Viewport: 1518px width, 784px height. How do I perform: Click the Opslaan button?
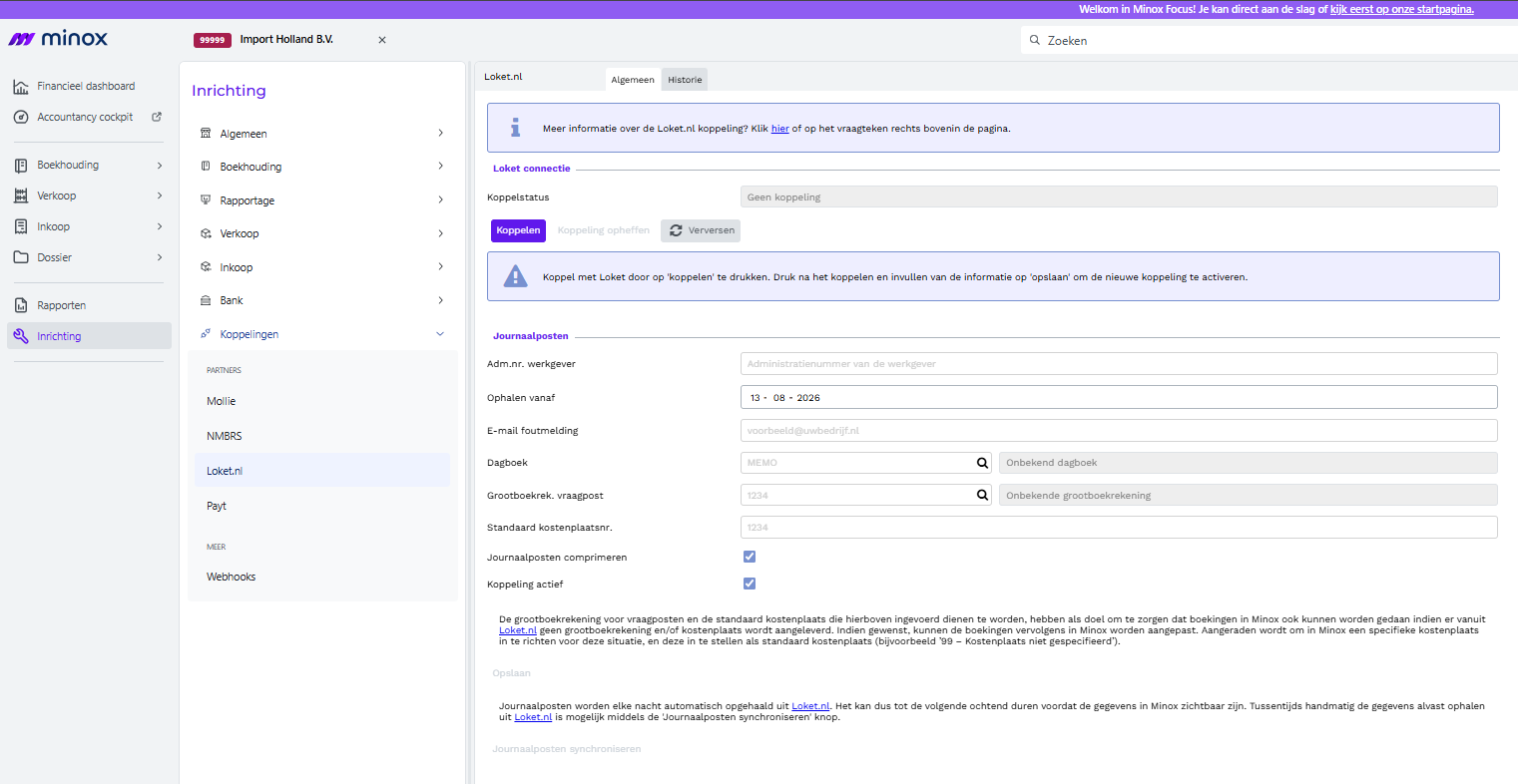tap(511, 673)
